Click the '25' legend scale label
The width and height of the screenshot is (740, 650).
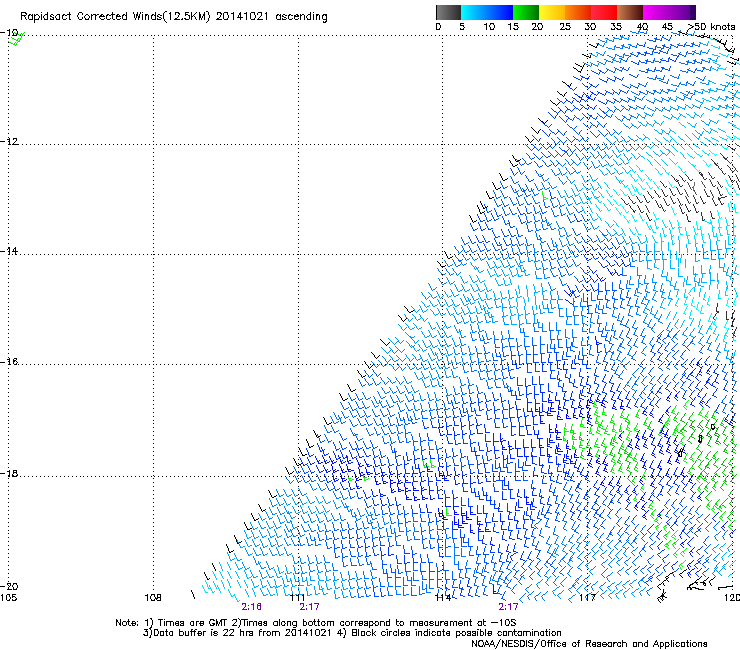pyautogui.click(x=565, y=27)
